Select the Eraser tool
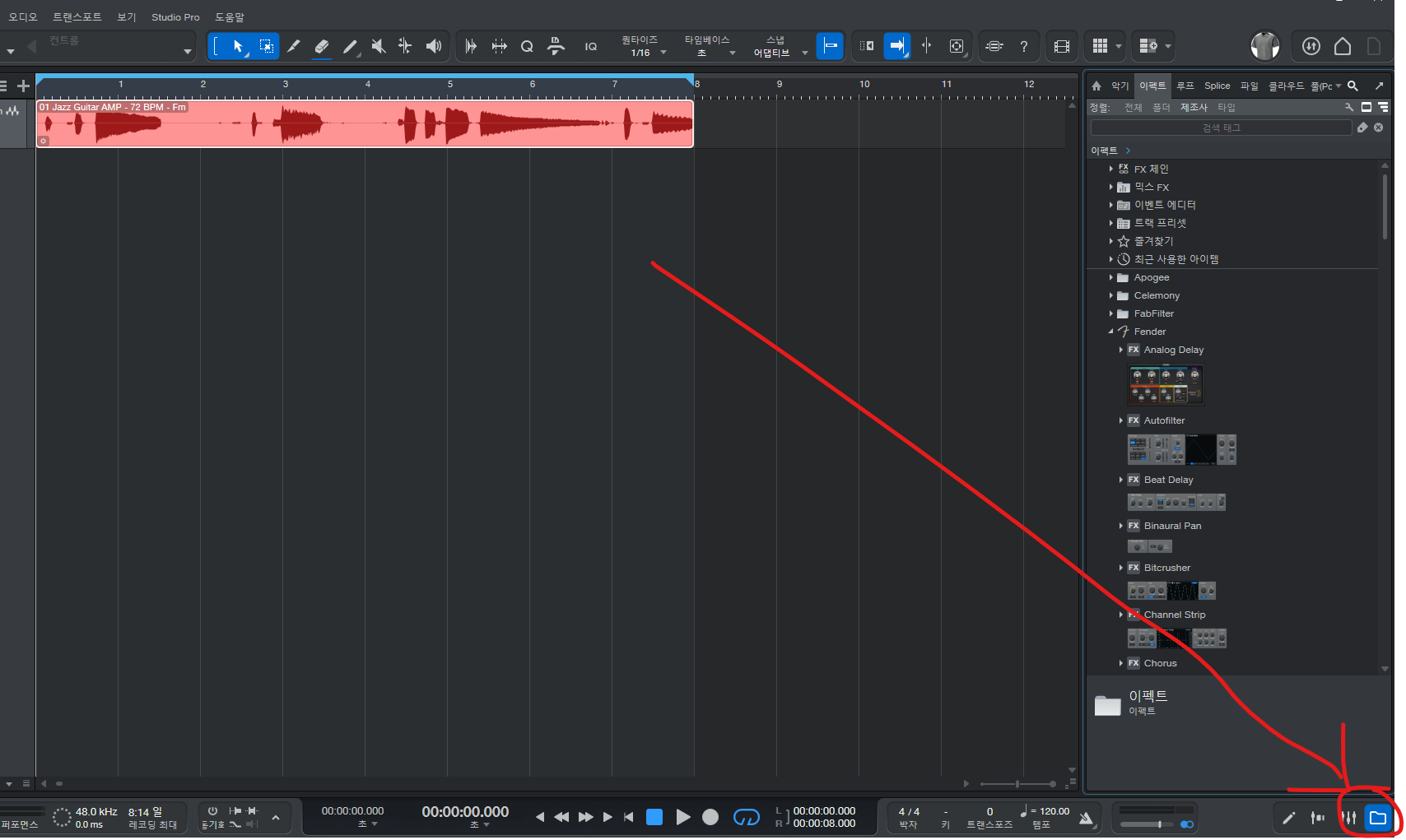Image resolution: width=1406 pixels, height=840 pixels. [322, 46]
